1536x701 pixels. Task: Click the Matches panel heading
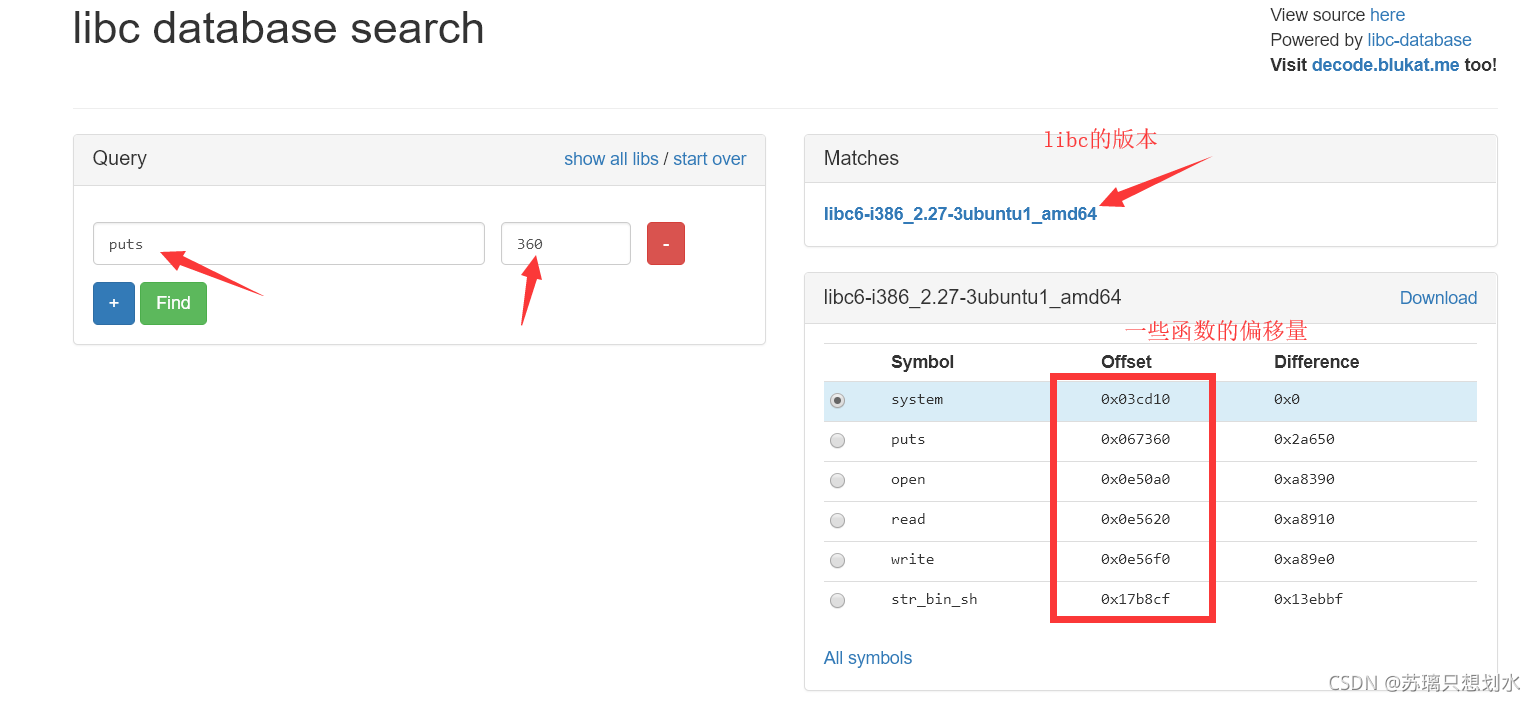(861, 158)
